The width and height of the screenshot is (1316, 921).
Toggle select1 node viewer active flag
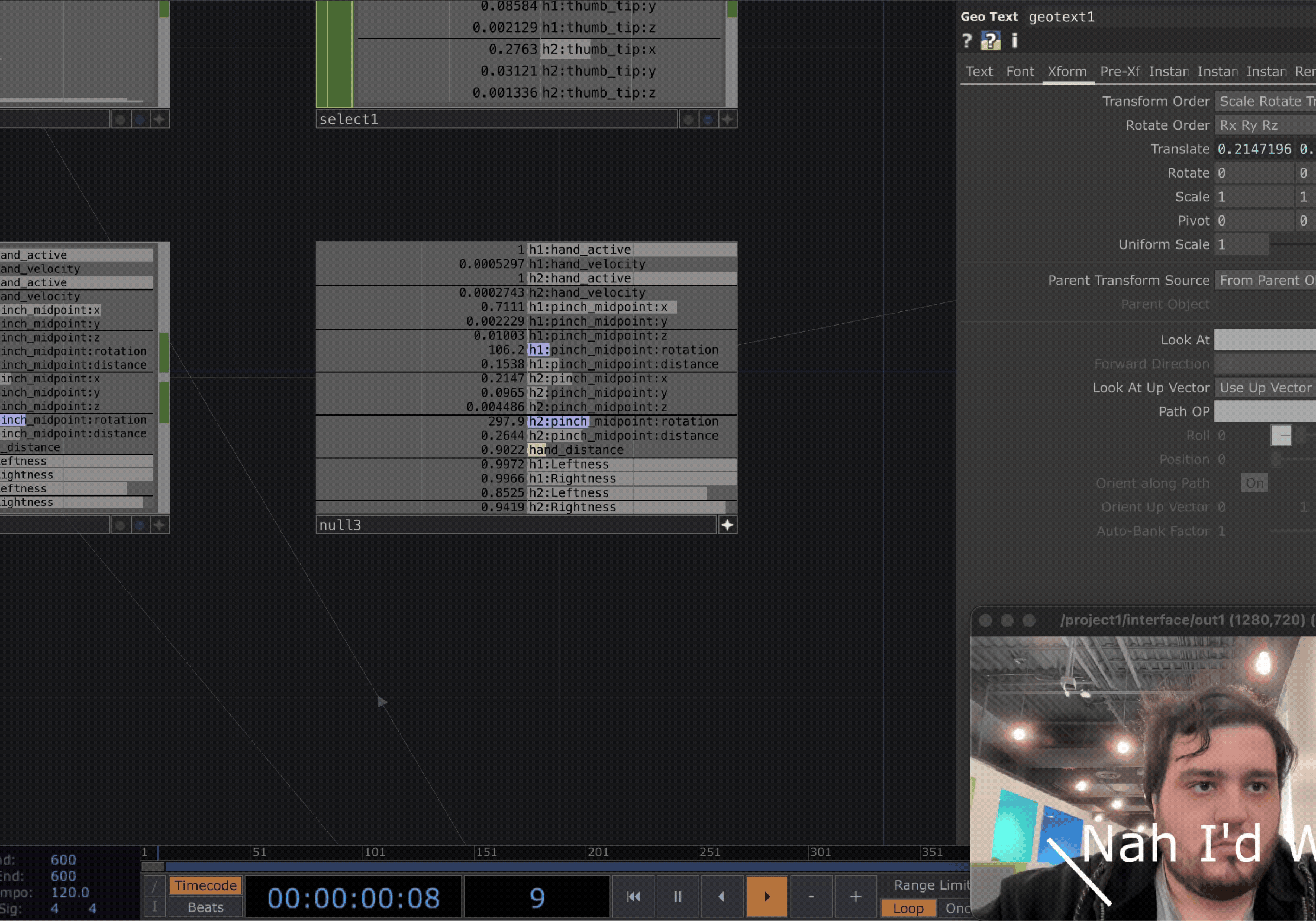pos(727,119)
